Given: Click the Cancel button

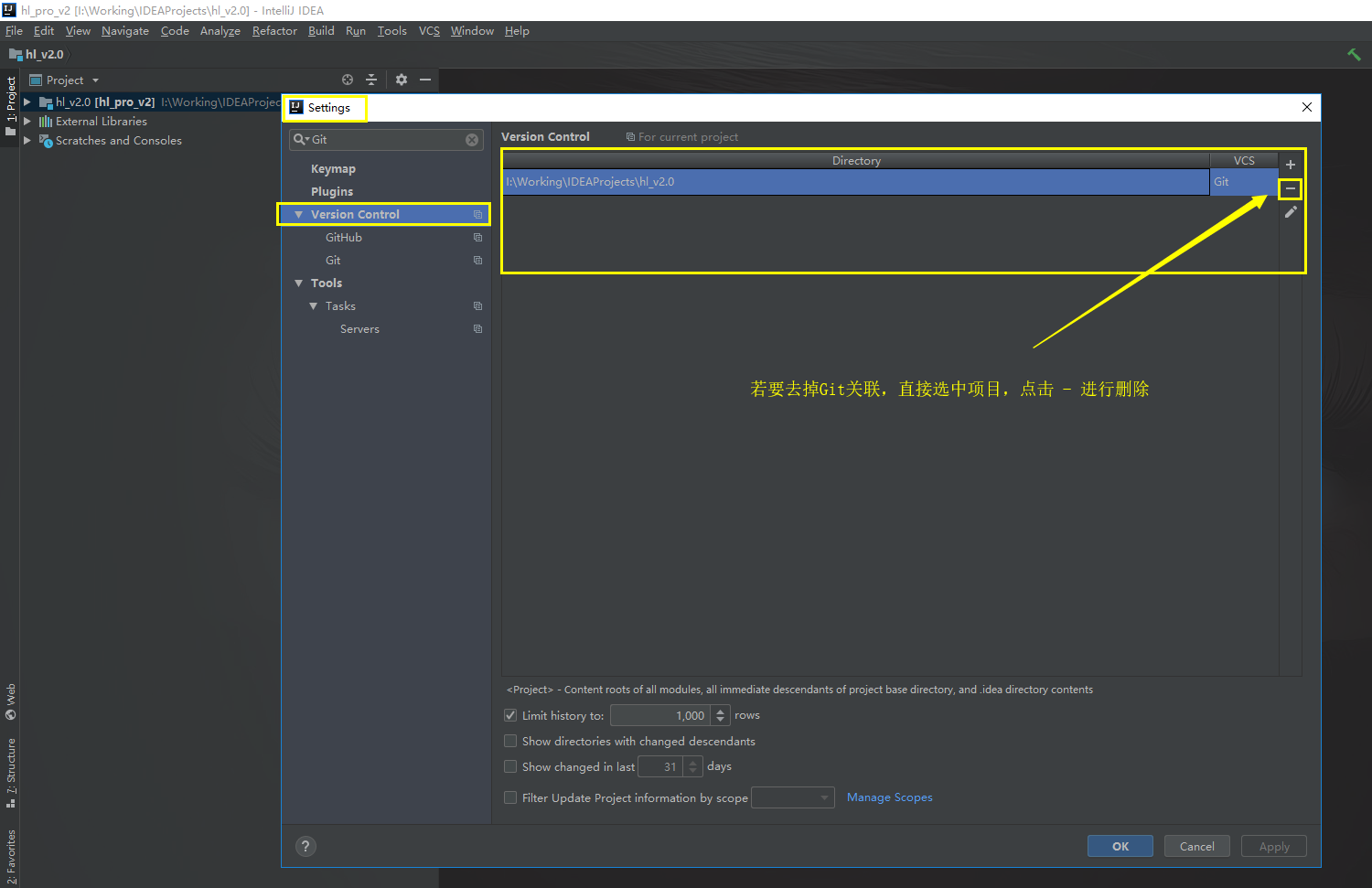Looking at the screenshot, I should click(x=1197, y=846).
